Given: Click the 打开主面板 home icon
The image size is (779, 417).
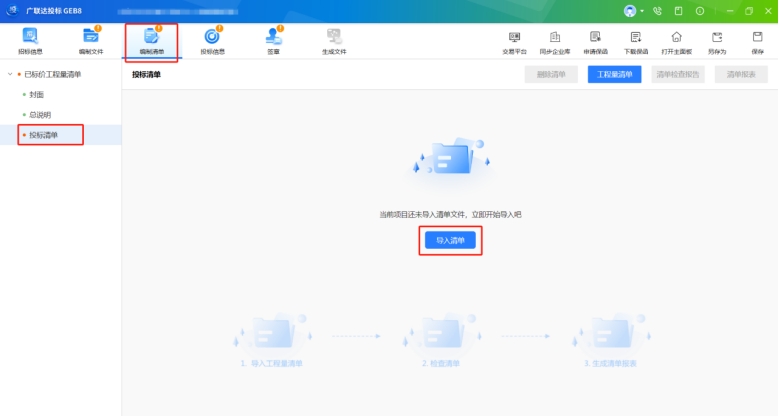Looking at the screenshot, I should pos(676,41).
